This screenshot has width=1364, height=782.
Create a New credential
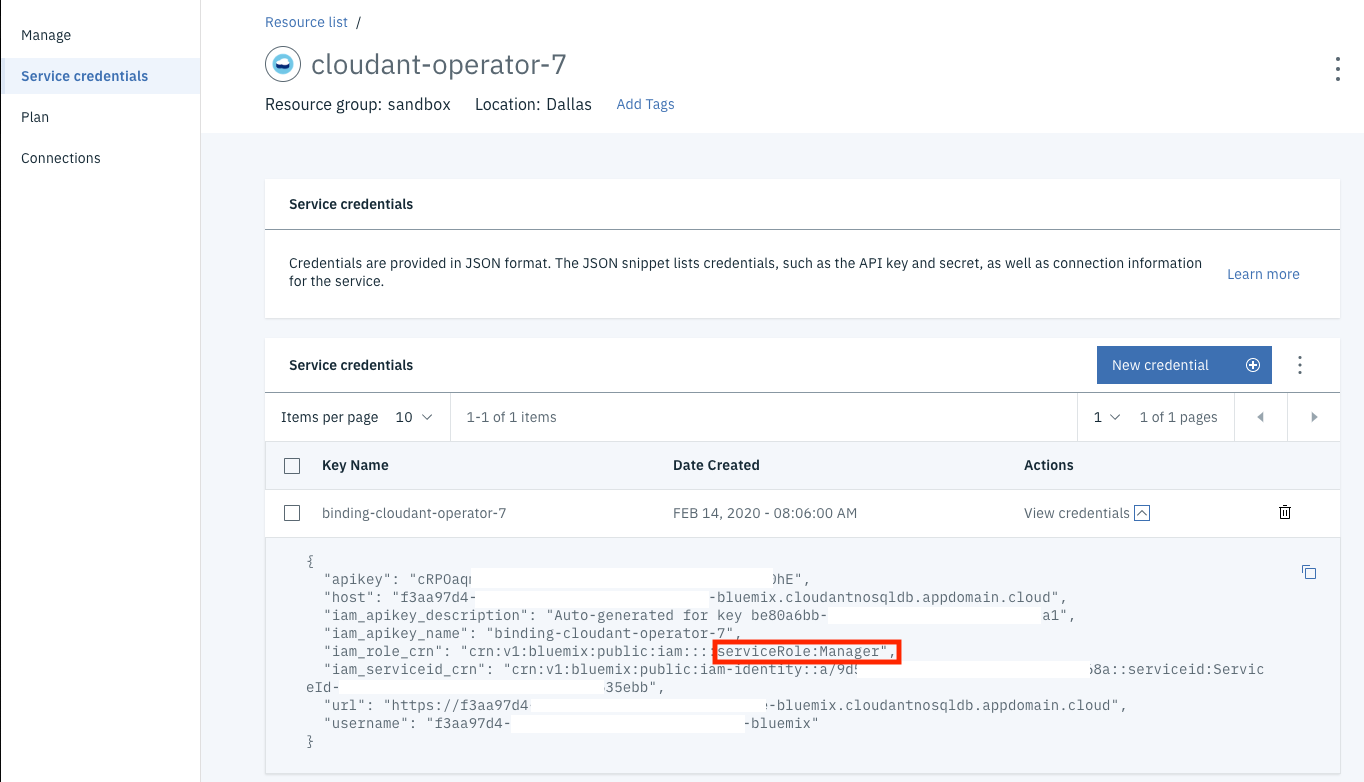pyautogui.click(x=1184, y=365)
